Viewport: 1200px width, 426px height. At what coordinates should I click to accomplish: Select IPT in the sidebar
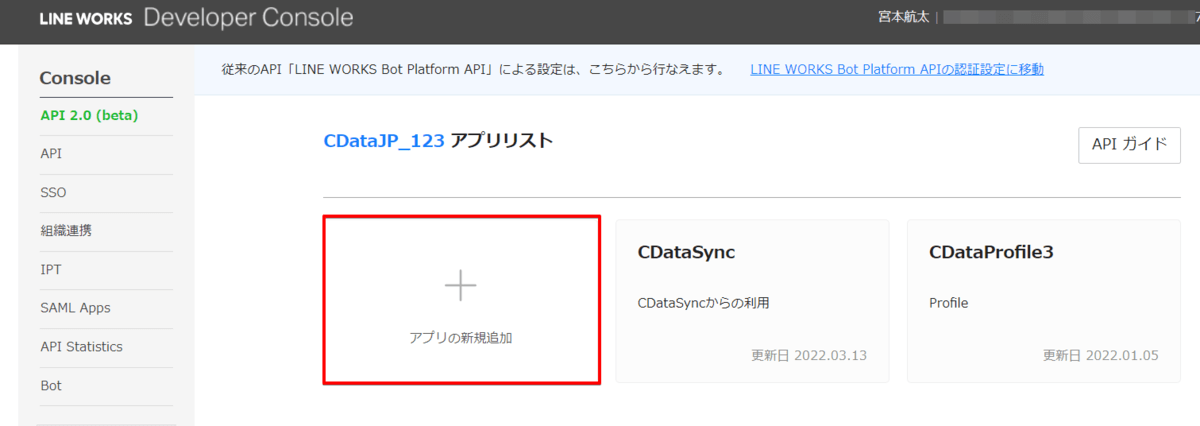[51, 269]
